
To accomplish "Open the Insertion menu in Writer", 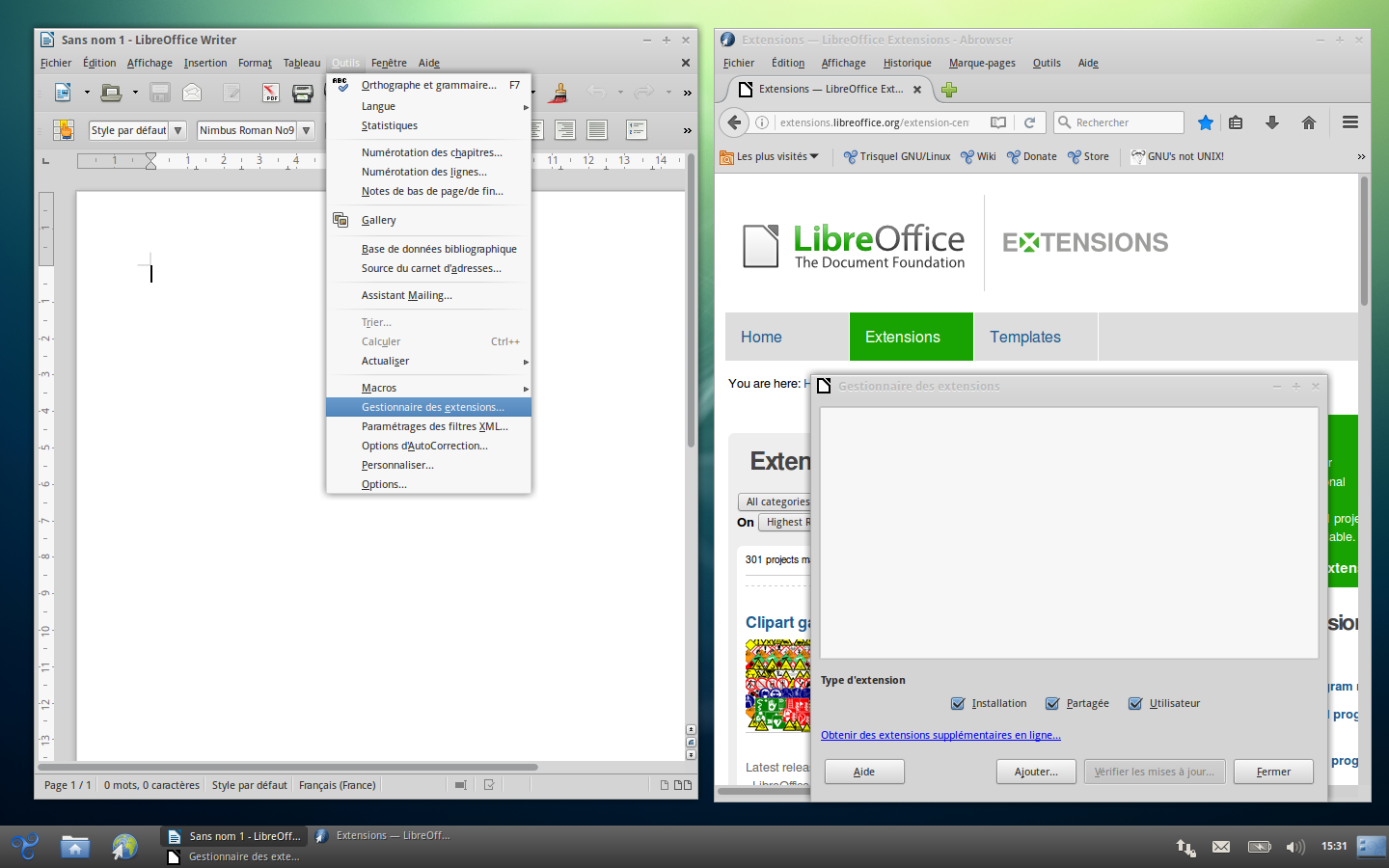I will click(x=205, y=63).
